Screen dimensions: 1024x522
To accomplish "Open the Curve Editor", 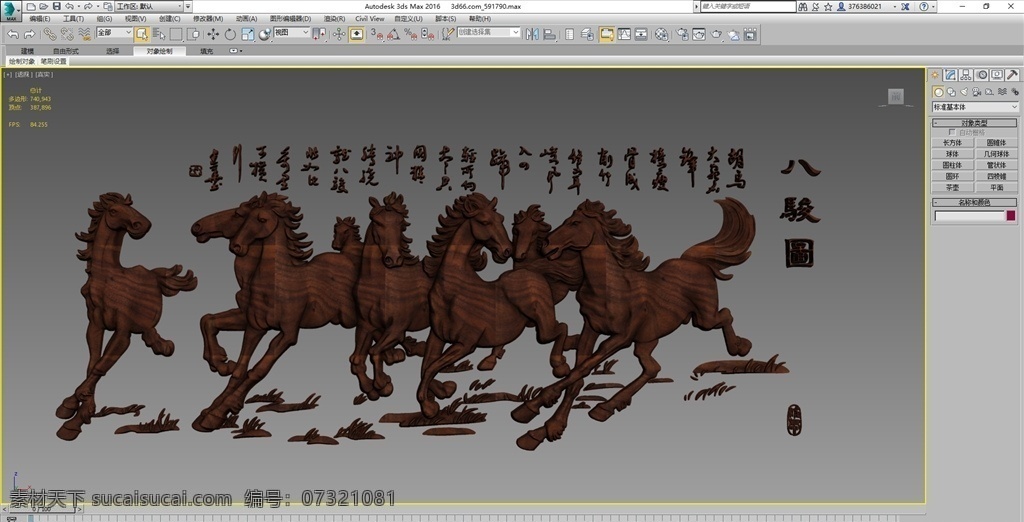I will [624, 34].
